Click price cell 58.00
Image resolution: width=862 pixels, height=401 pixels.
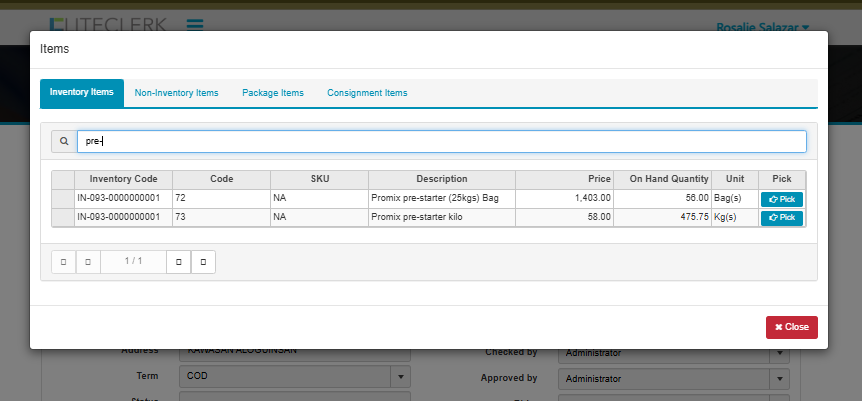(x=565, y=217)
